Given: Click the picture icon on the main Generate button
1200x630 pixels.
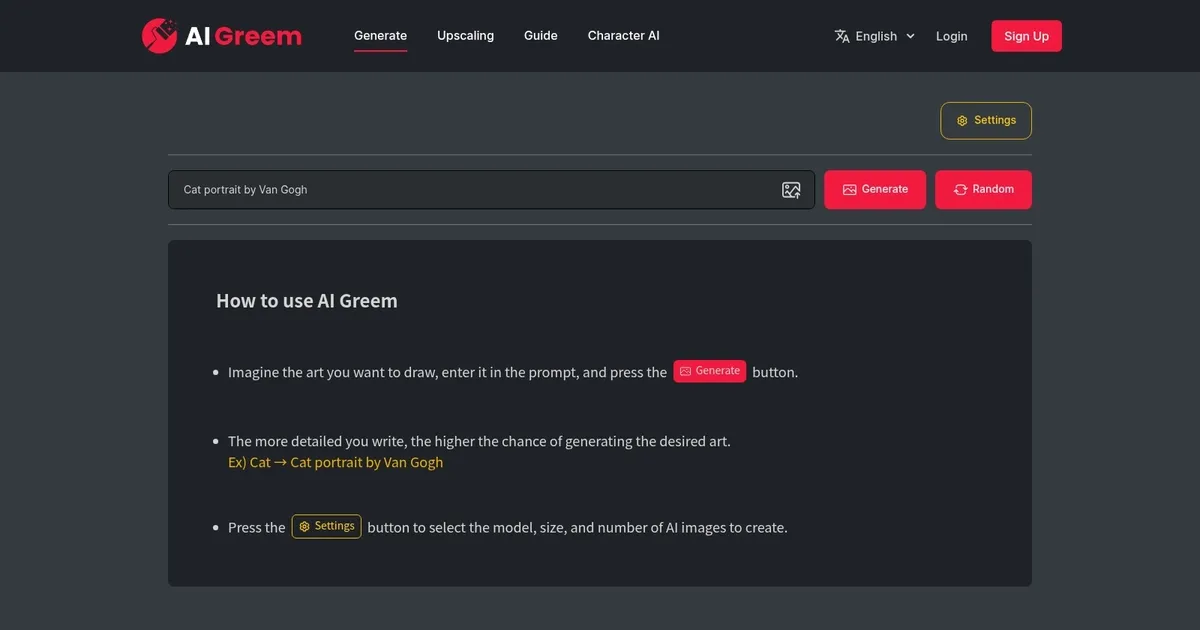Looking at the screenshot, I should [x=849, y=190].
